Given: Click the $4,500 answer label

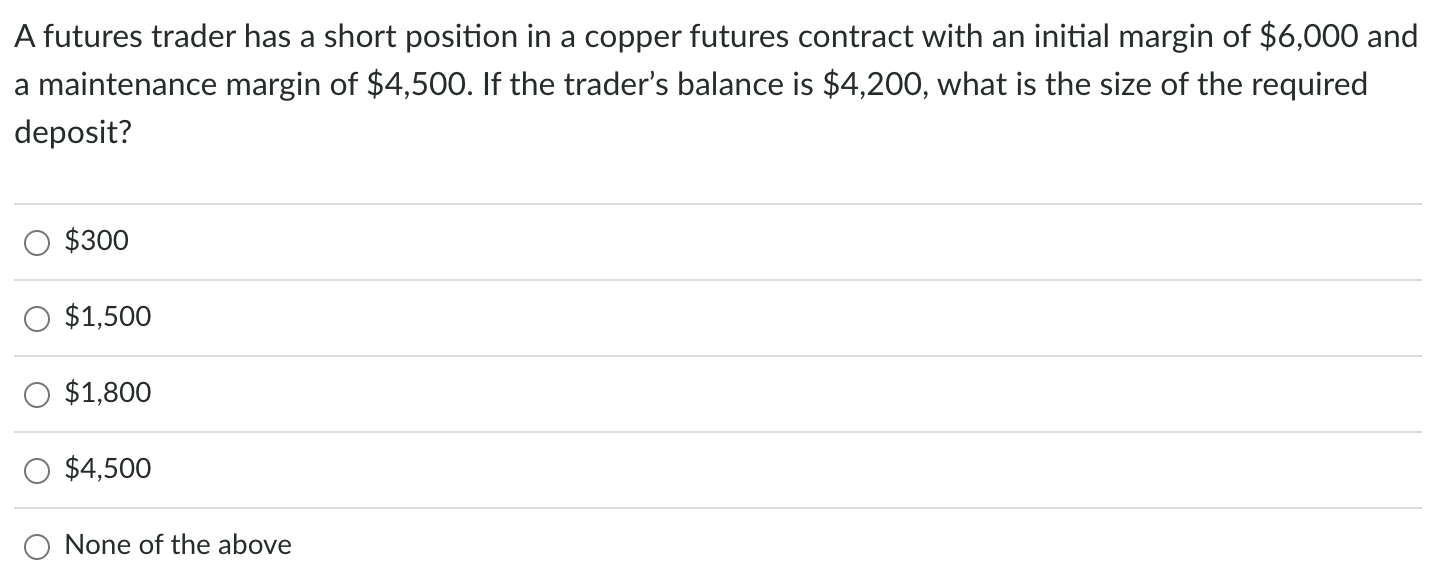Looking at the screenshot, I should click(x=107, y=469).
